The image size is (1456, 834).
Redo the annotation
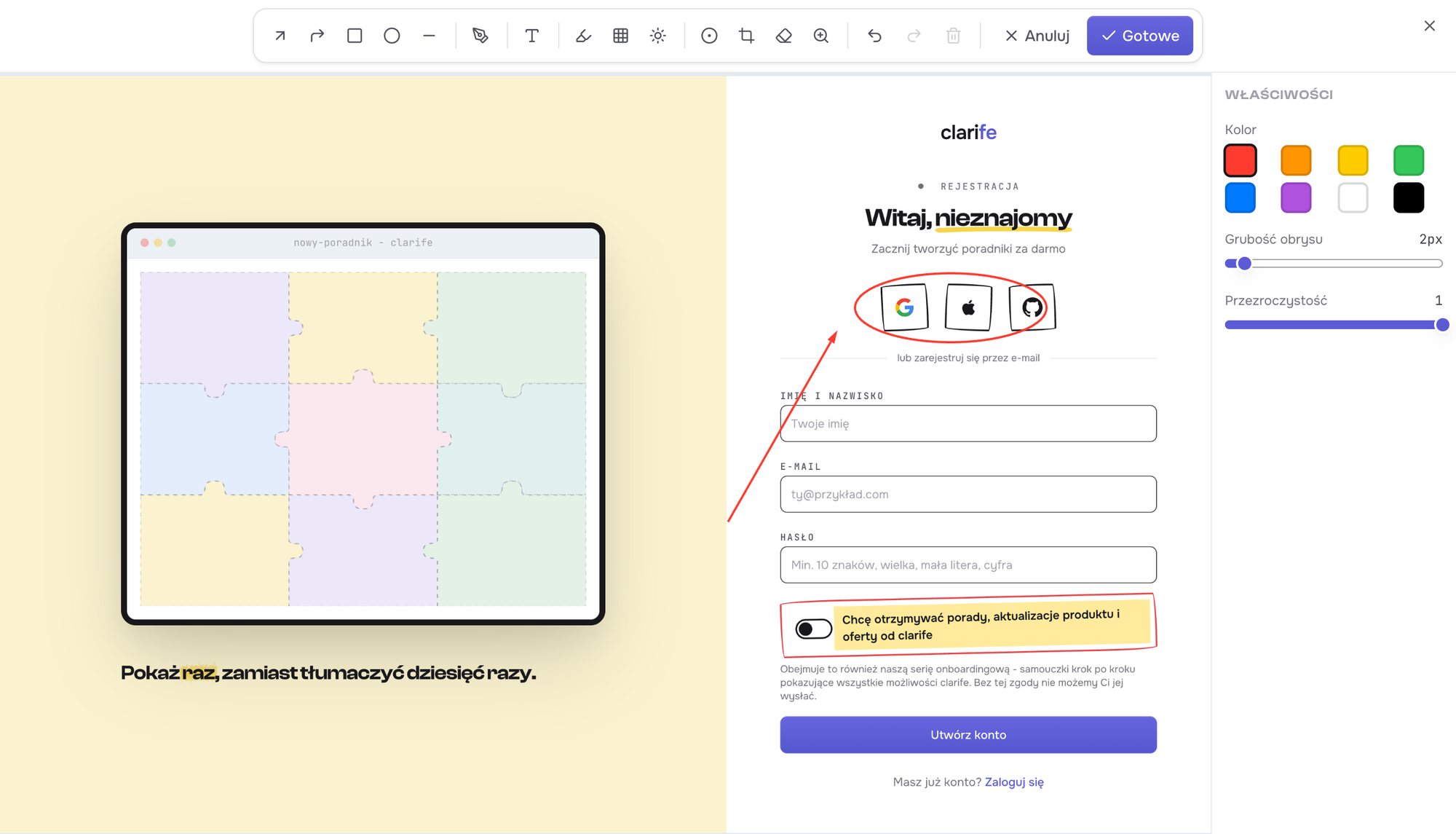914,36
